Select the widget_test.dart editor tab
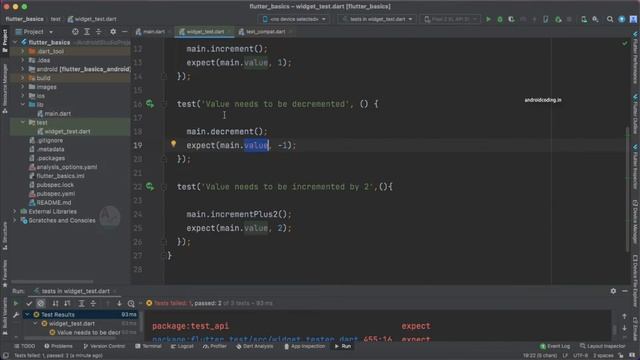Viewport: 640px width, 360px height. click(x=204, y=31)
